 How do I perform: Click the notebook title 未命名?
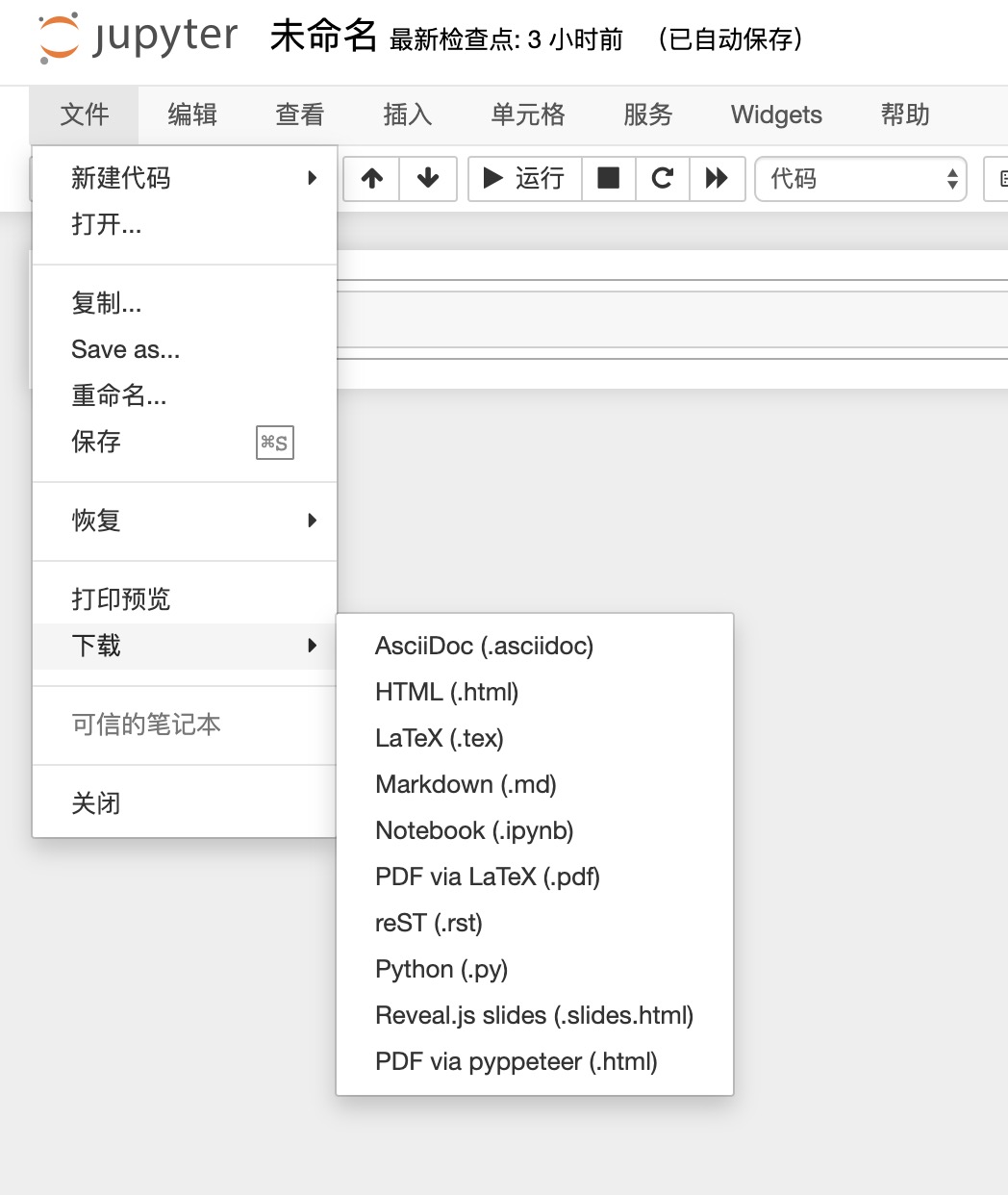click(x=323, y=37)
